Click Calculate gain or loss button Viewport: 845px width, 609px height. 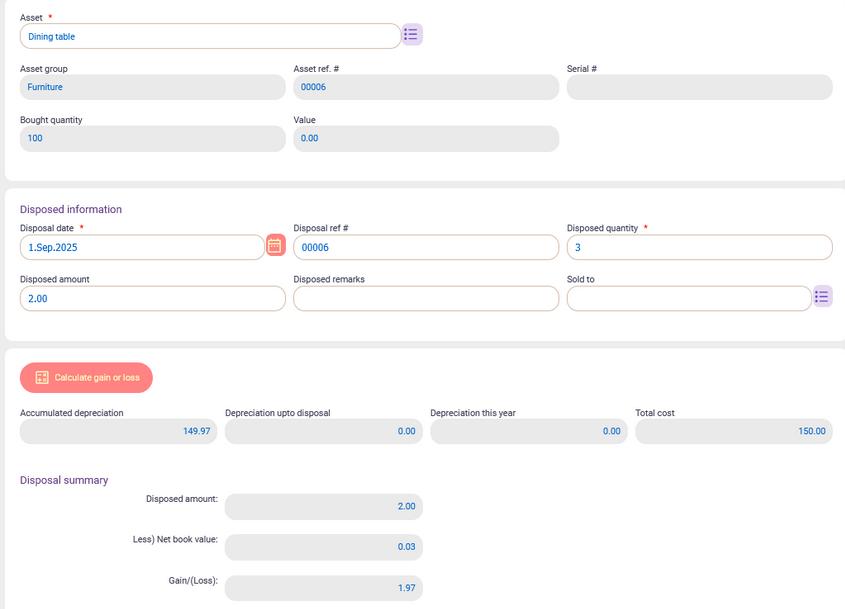click(86, 377)
